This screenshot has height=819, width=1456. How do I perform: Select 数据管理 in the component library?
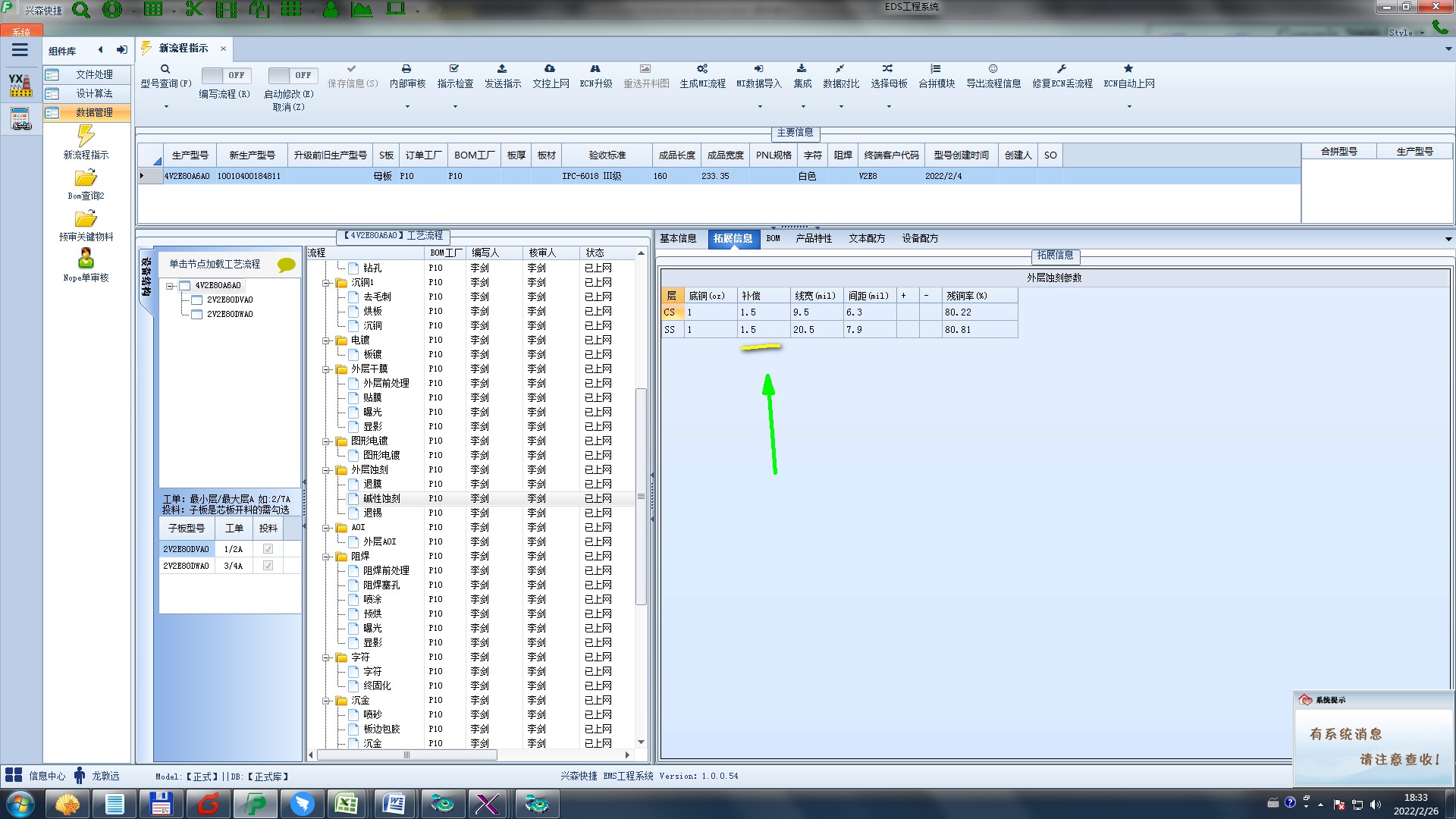tap(94, 112)
